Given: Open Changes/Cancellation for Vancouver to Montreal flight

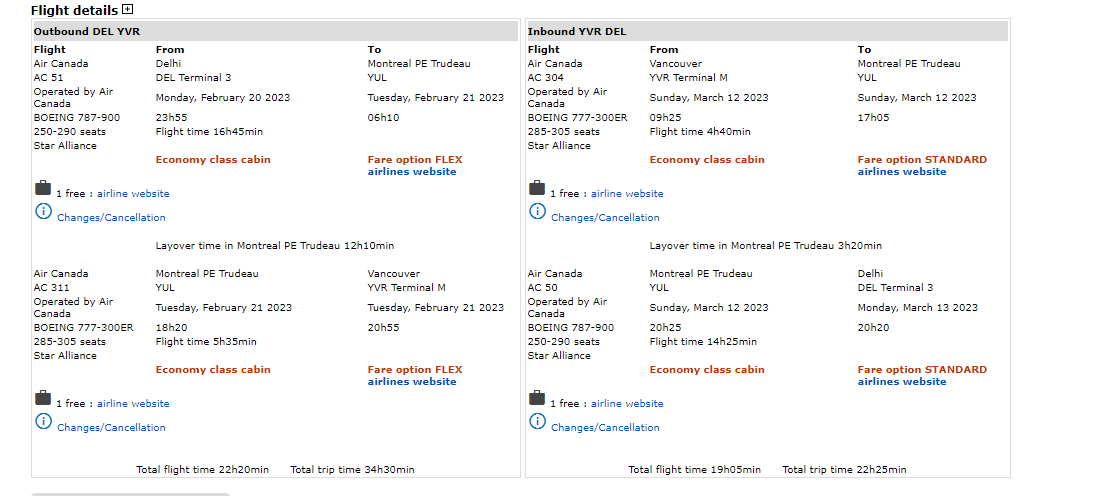Looking at the screenshot, I should 605,218.
